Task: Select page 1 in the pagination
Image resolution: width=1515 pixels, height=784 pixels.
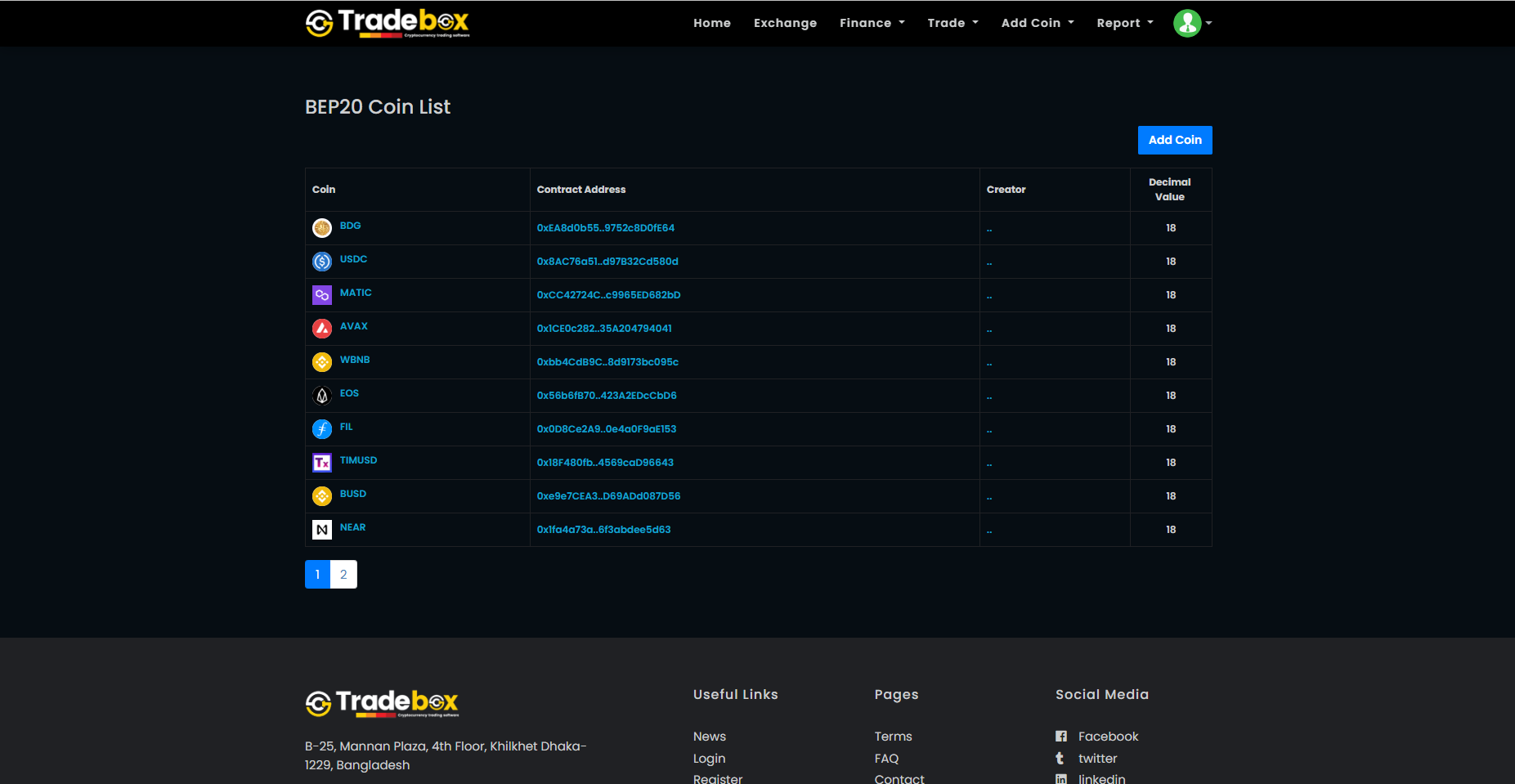Action: [317, 575]
